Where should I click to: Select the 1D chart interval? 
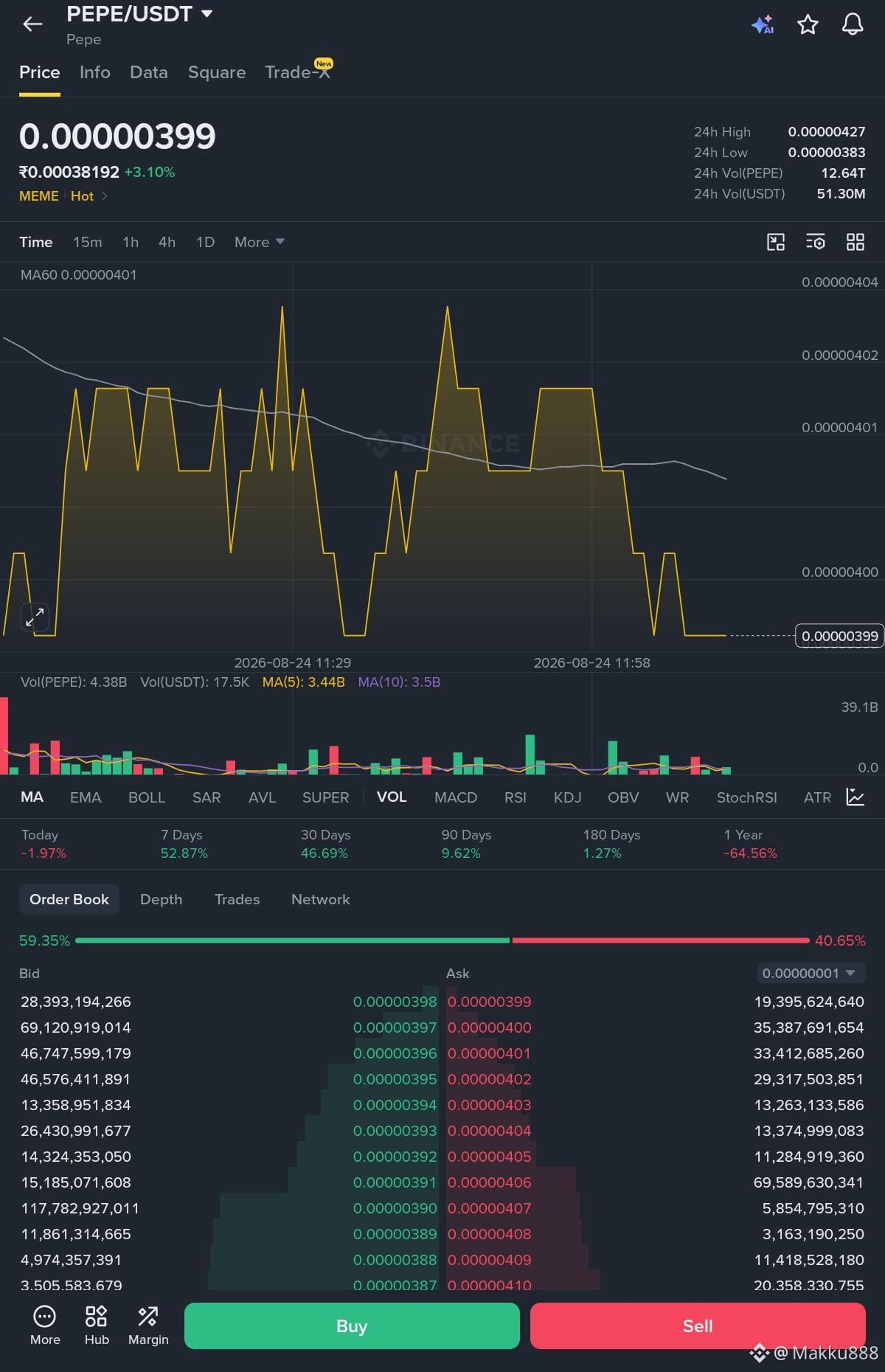click(x=206, y=242)
